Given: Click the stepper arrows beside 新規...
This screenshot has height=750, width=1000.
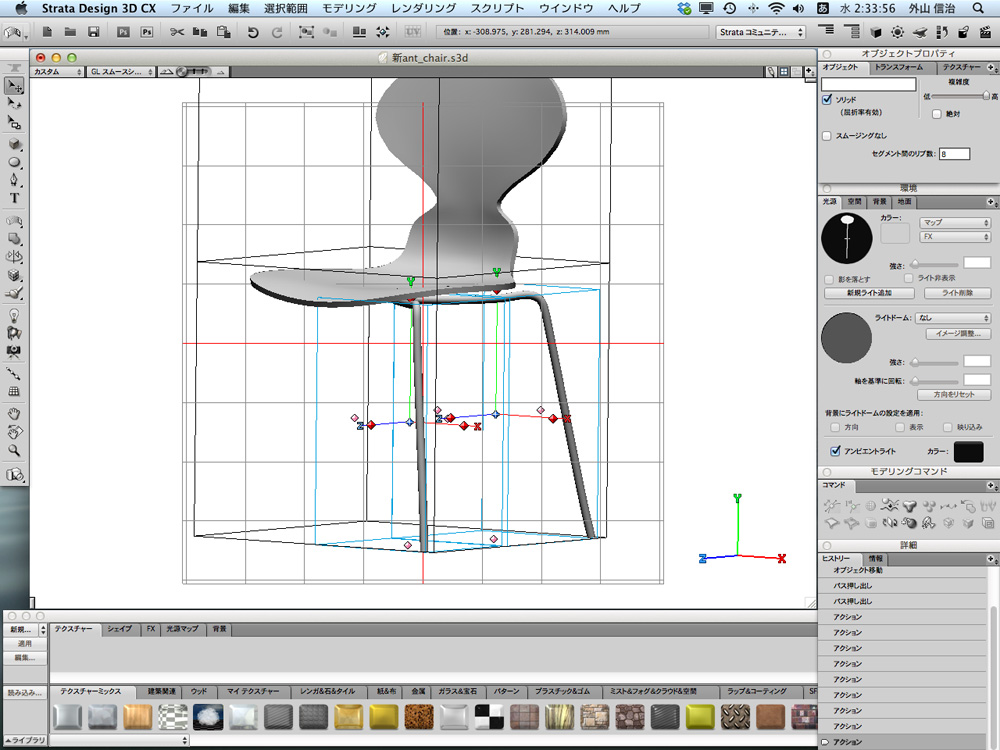Looking at the screenshot, I should 43,629.
